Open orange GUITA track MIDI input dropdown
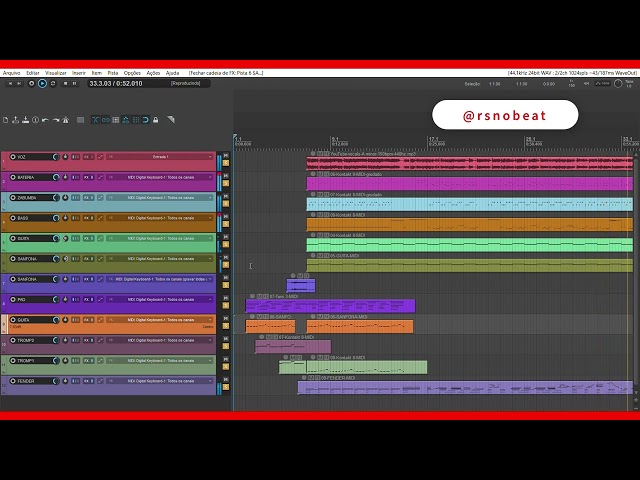 coord(160,320)
